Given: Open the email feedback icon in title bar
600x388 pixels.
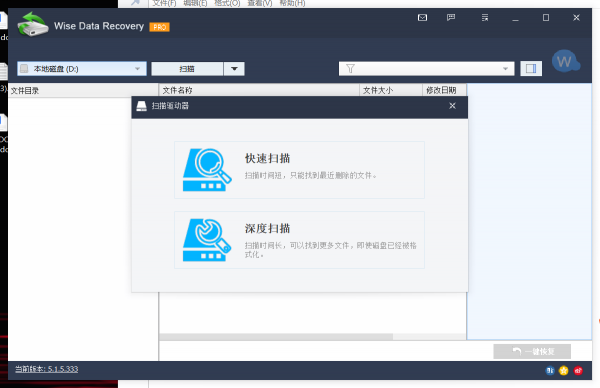Looking at the screenshot, I should click(x=422, y=18).
